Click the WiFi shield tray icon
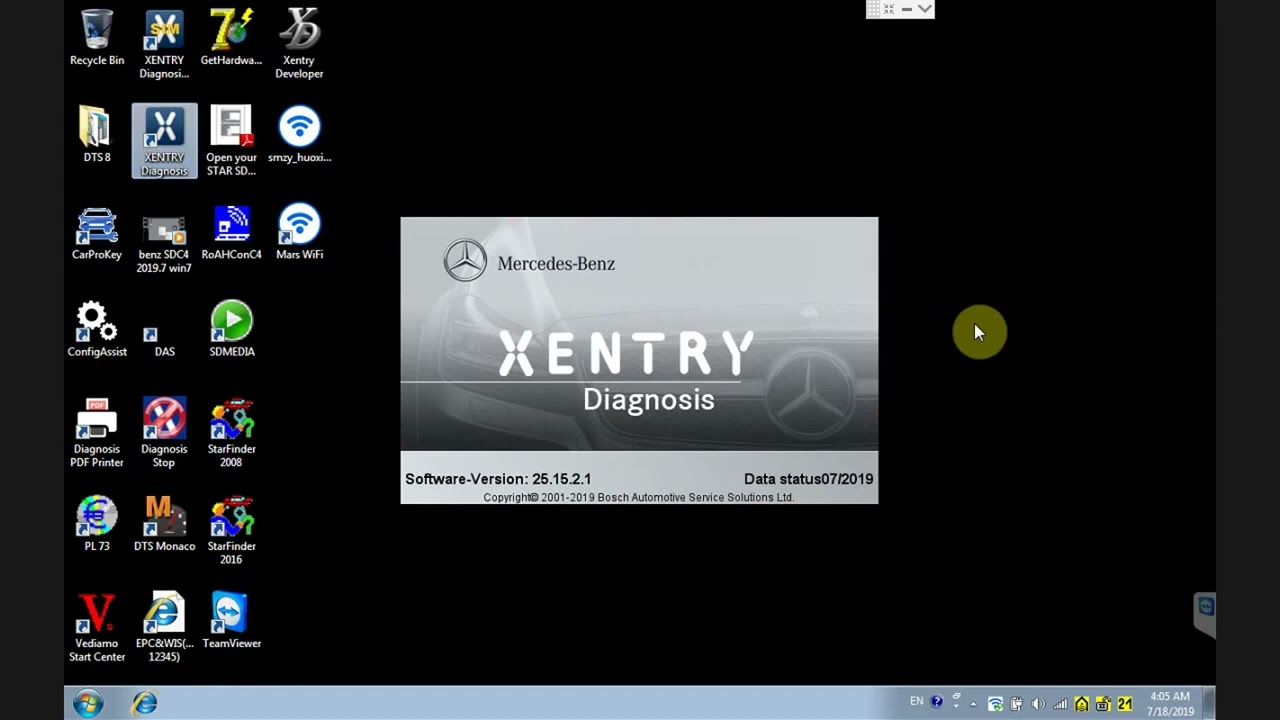 (x=995, y=704)
